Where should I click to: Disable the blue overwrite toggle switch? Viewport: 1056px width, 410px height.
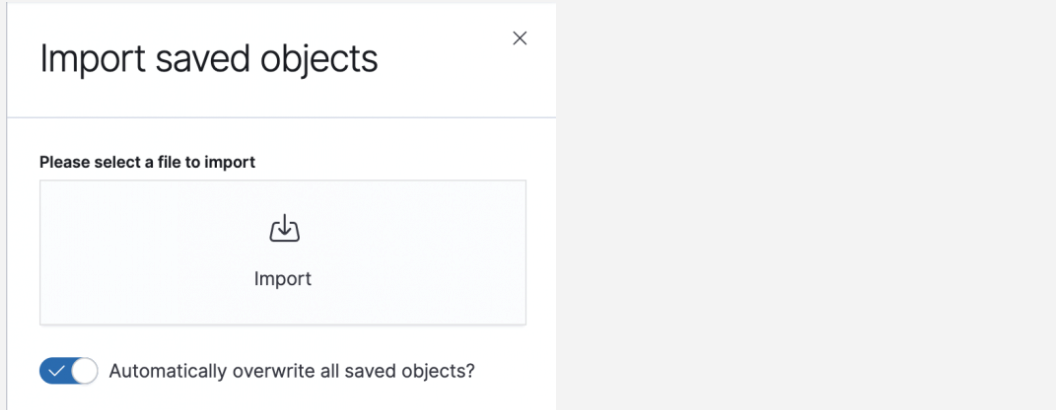click(68, 371)
